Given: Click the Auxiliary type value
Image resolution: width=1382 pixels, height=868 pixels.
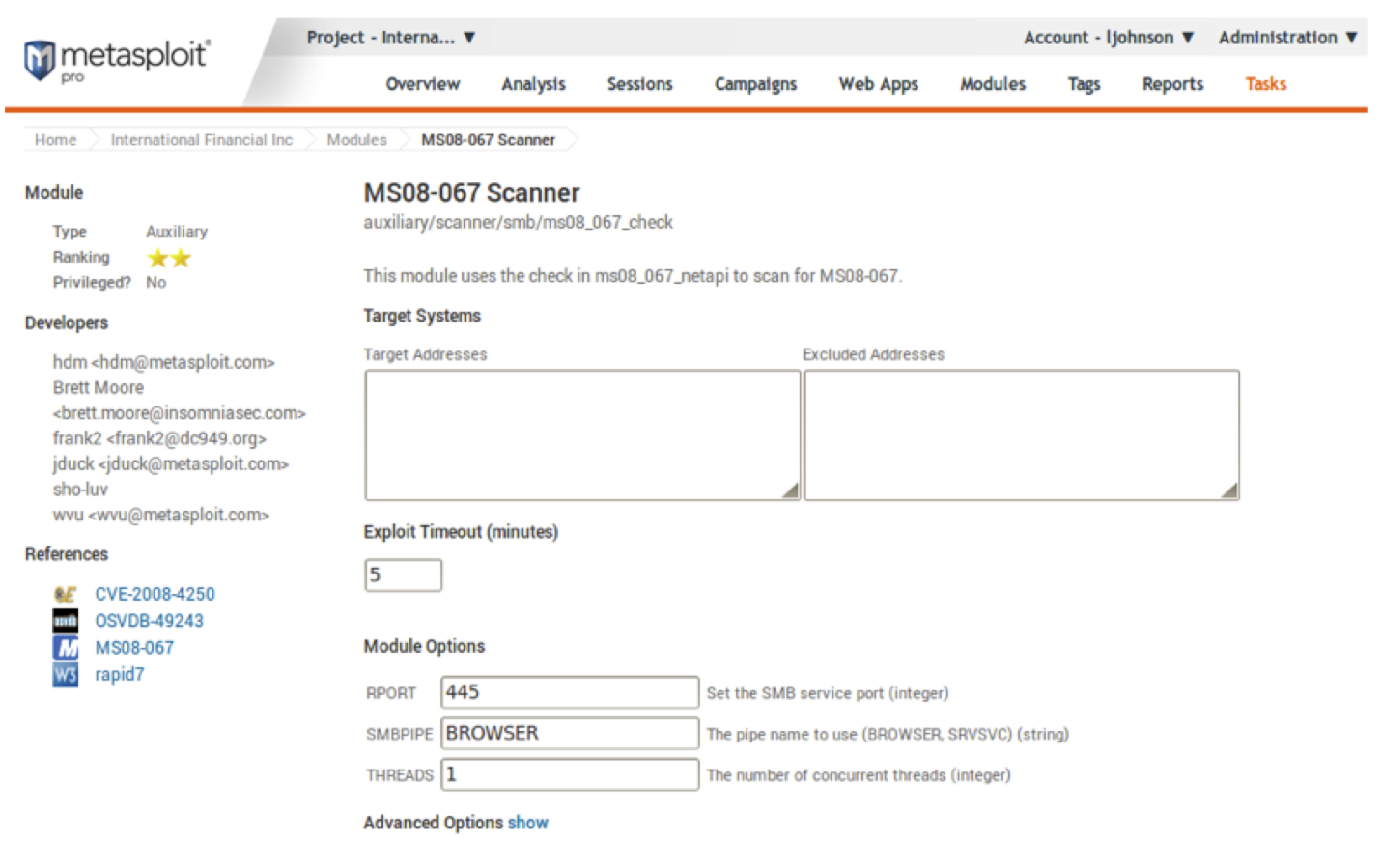Looking at the screenshot, I should (x=177, y=232).
